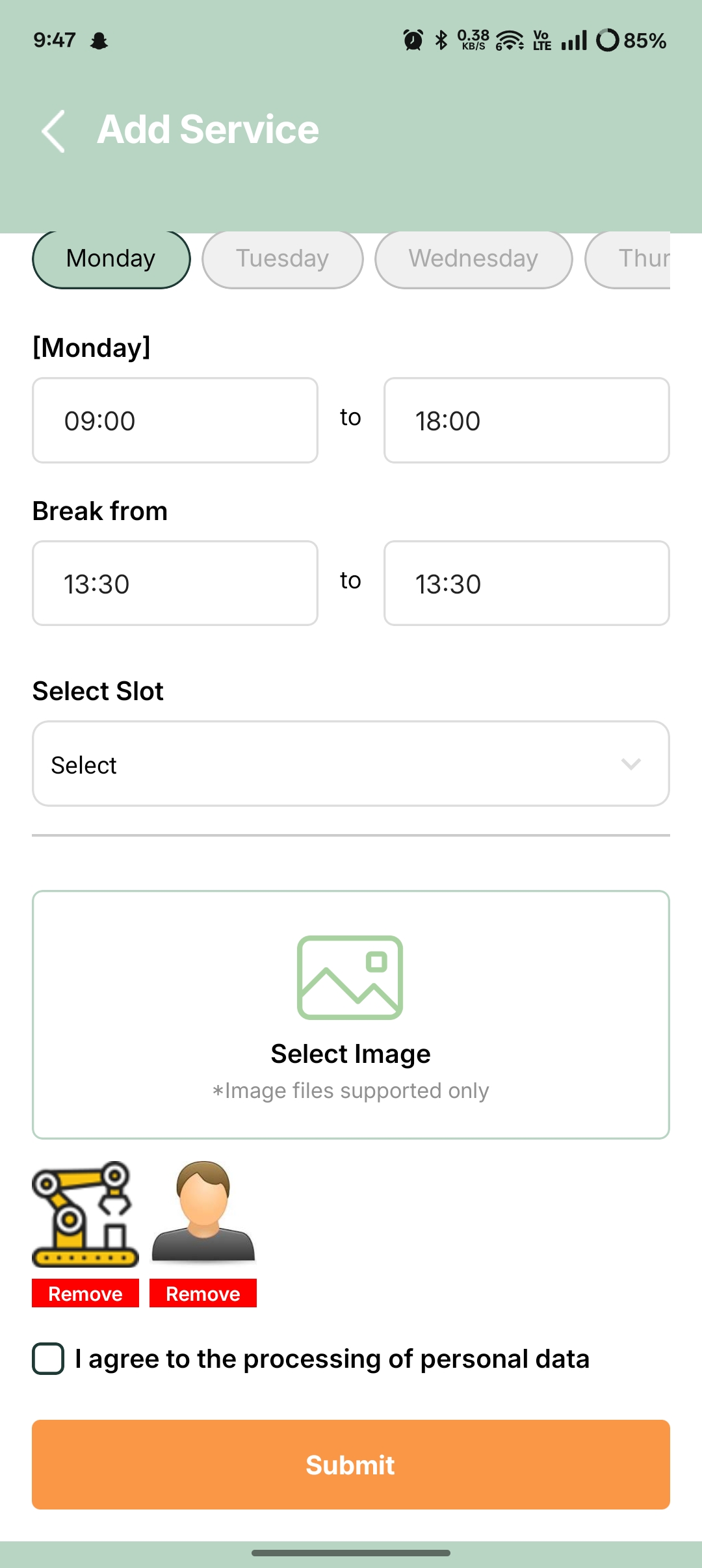Remove the robot arm image
Screen dimensions: 702x1568
85,1294
